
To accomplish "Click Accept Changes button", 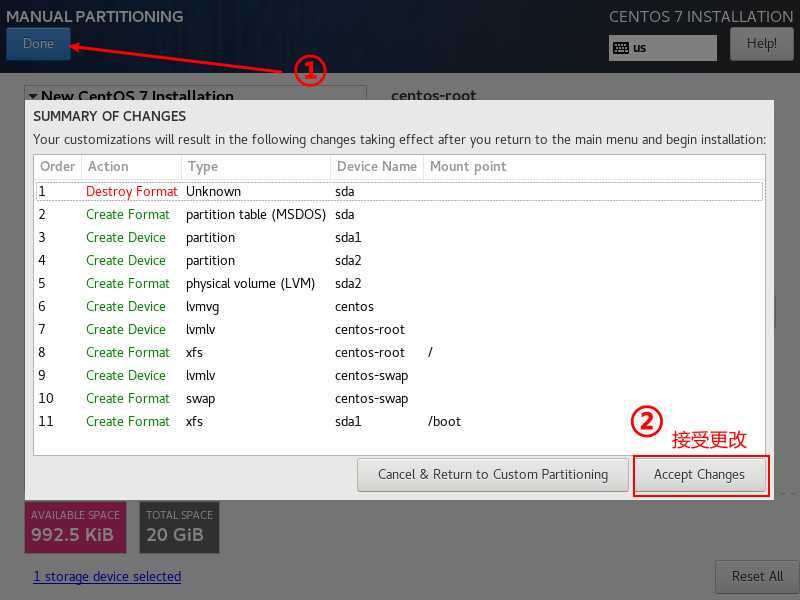I will pyautogui.click(x=699, y=474).
